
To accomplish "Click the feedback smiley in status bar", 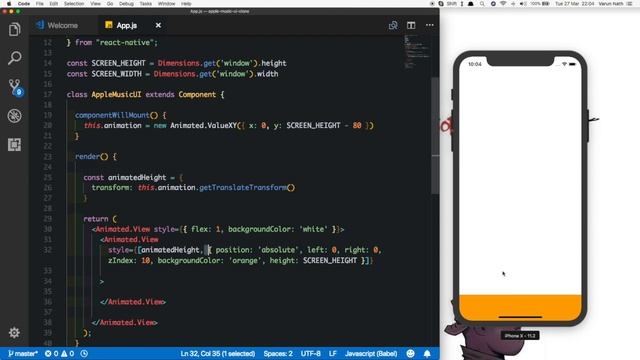I will point(411,353).
